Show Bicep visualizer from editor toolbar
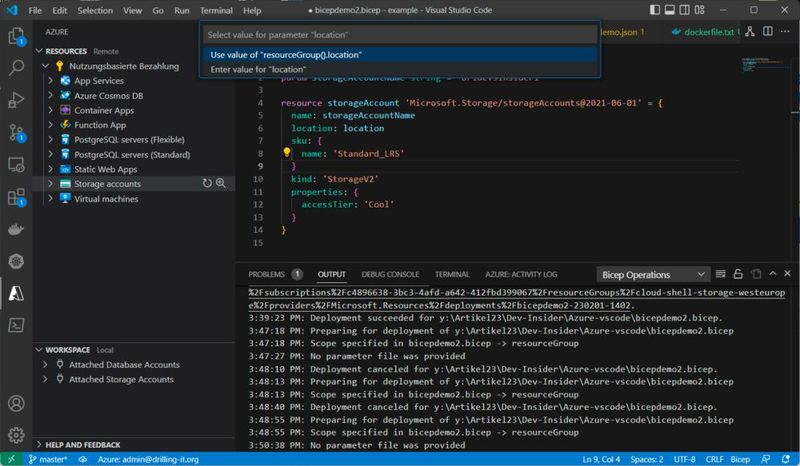 749,32
